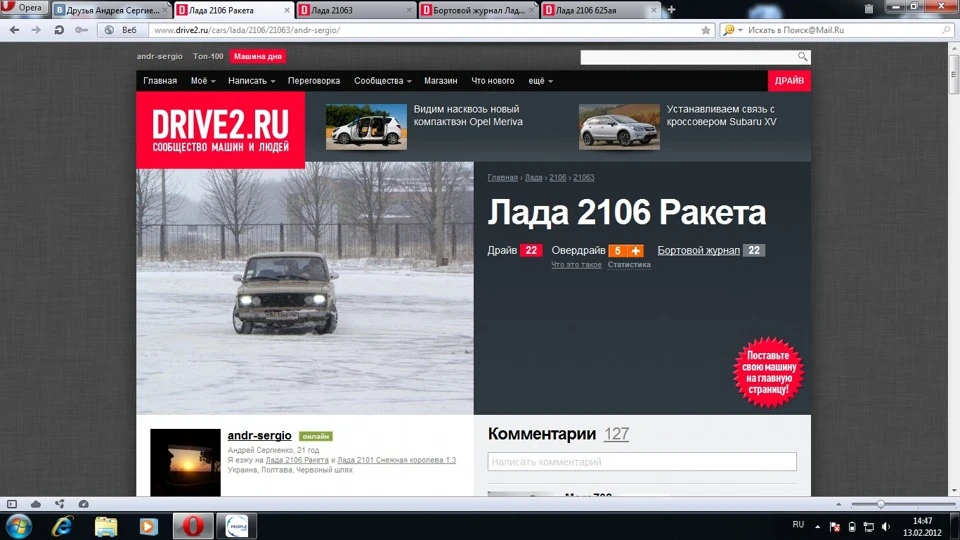Open the search engine selector dropdown
Viewport: 960px width, 540px height.
click(732, 30)
